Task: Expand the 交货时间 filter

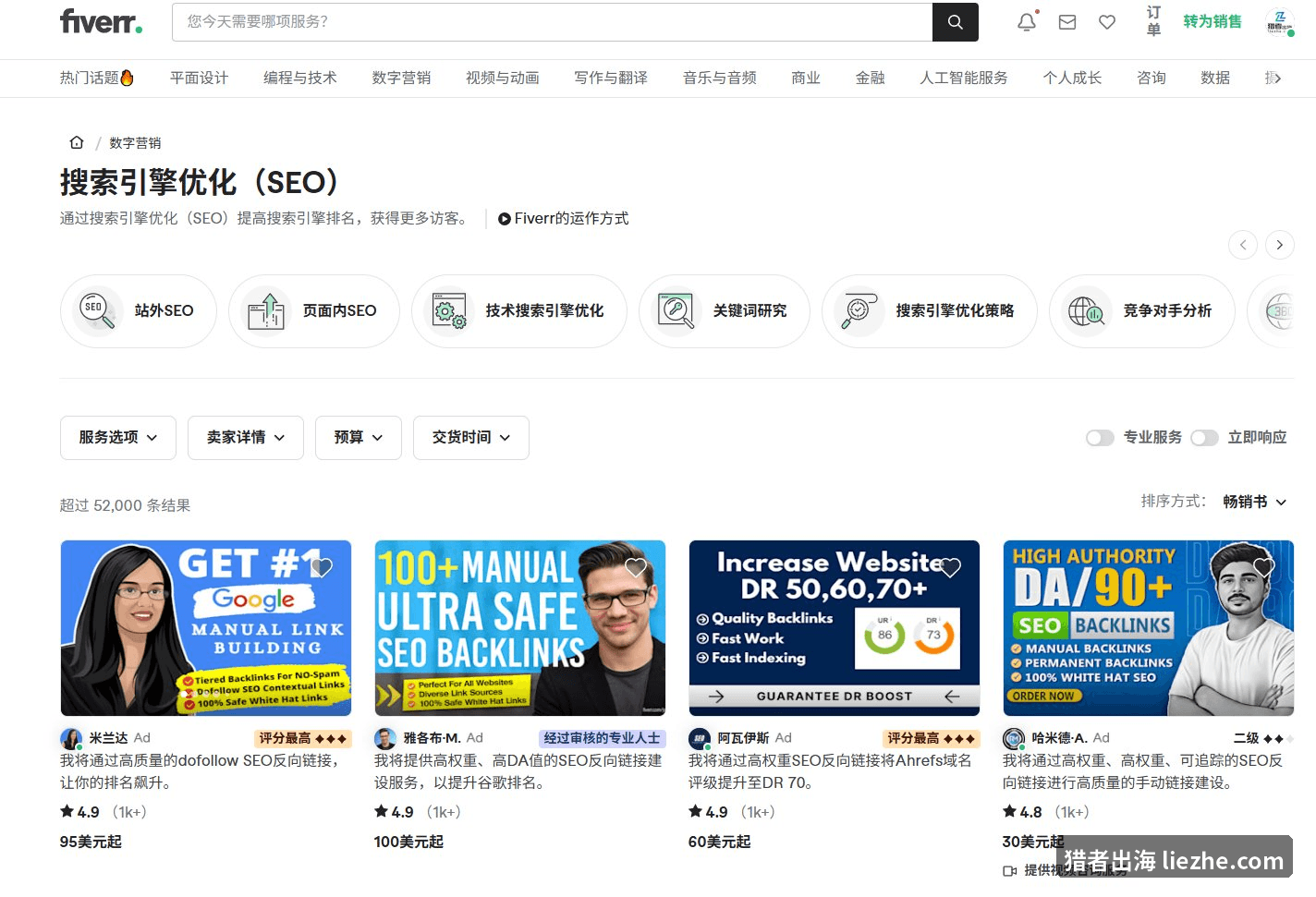Action: (x=471, y=438)
